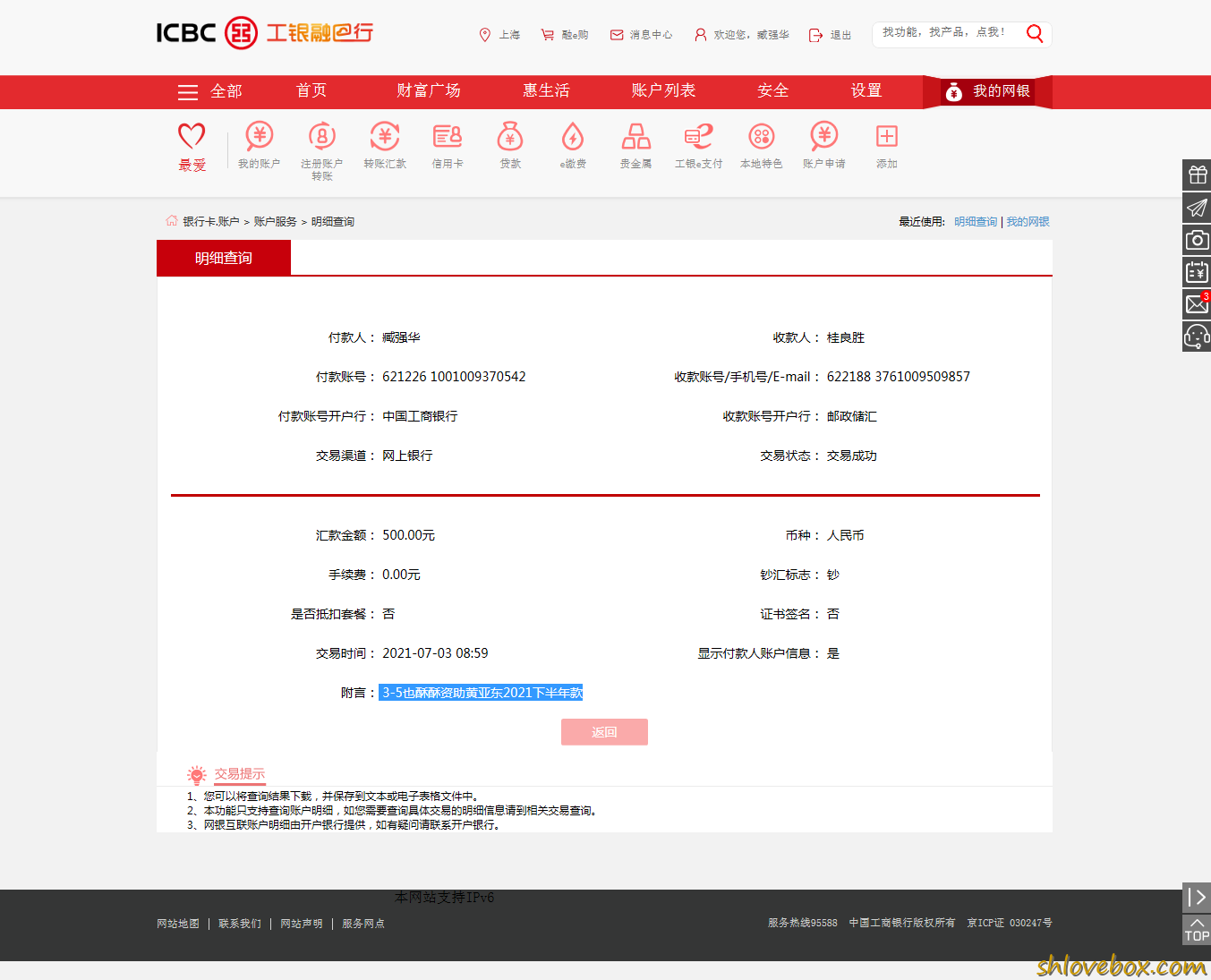Image resolution: width=1211 pixels, height=980 pixels.
Task: Click the search input field
Action: coord(947,33)
